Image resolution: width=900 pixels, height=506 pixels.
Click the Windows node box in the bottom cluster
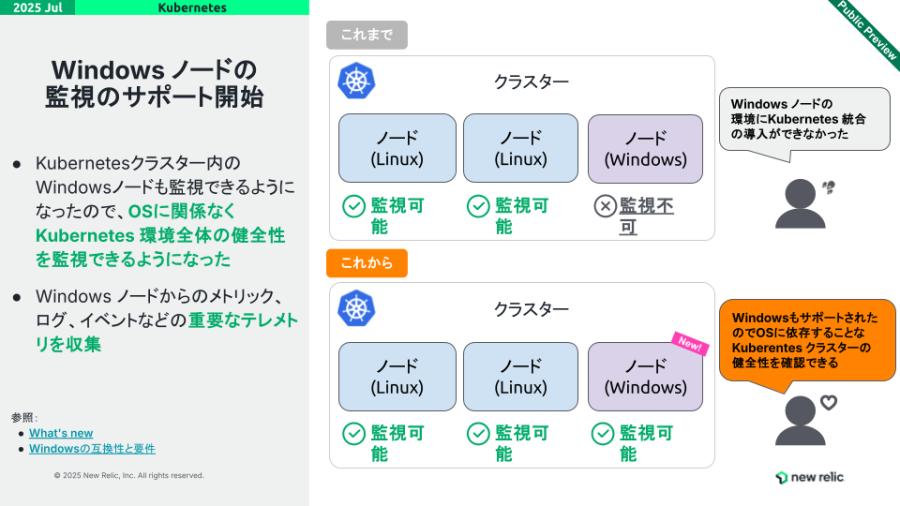tap(645, 377)
